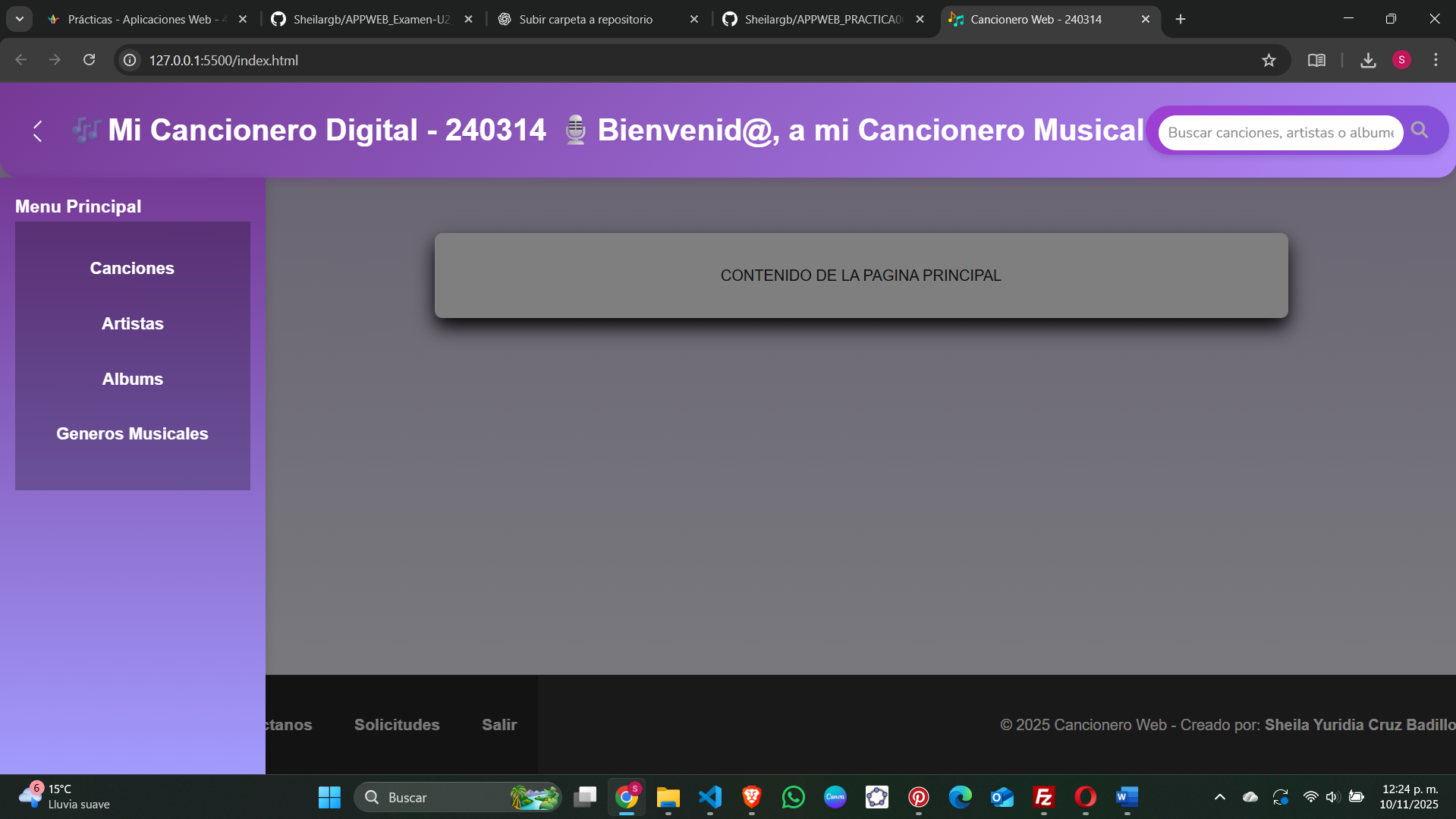Open Visual Studio Code from taskbar
Screen dimensions: 1456x819
point(710,797)
